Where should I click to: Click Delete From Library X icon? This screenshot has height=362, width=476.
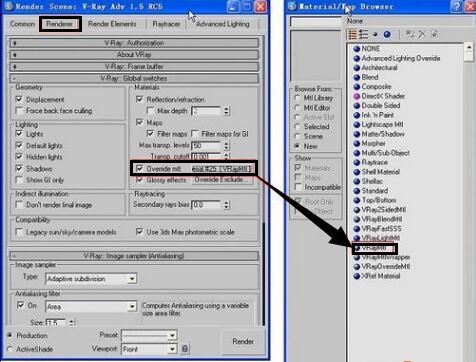(x=422, y=34)
